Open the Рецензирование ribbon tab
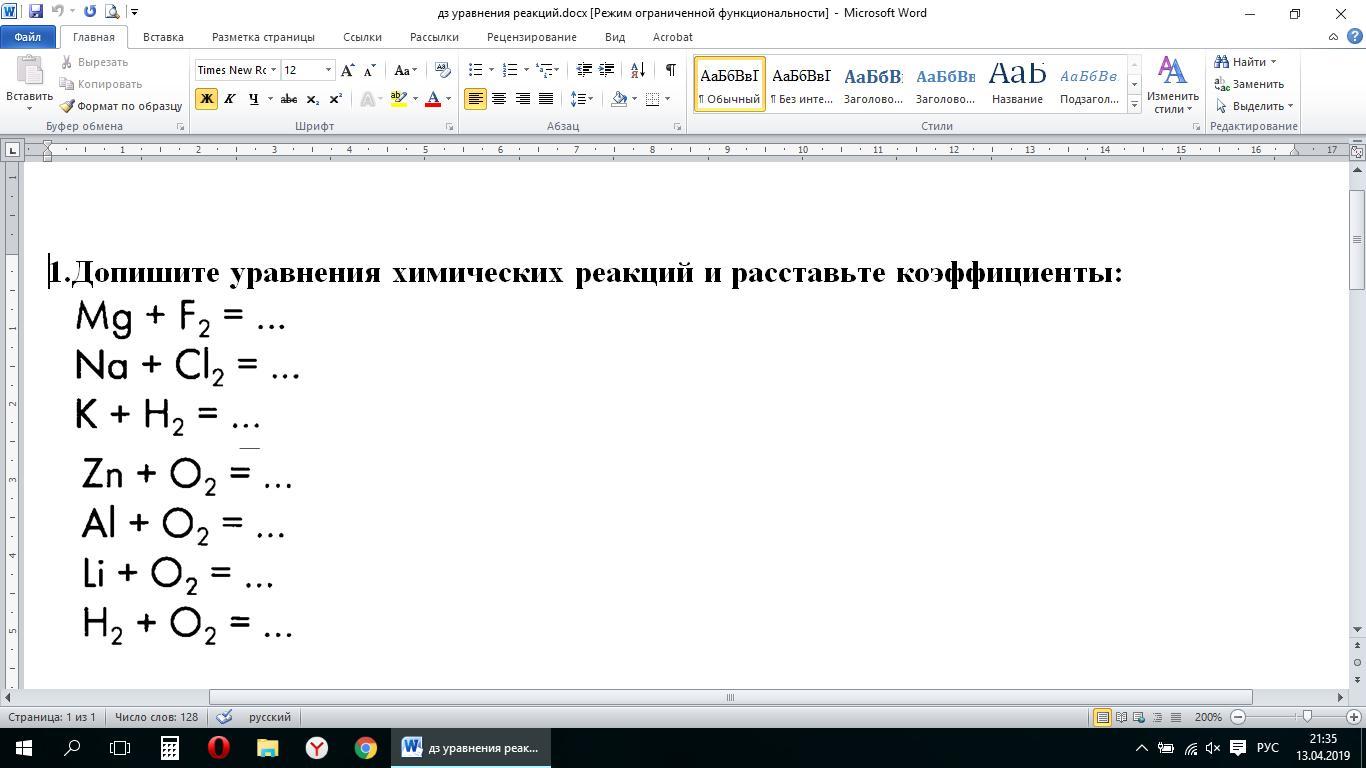1366x768 pixels. pyautogui.click(x=531, y=37)
